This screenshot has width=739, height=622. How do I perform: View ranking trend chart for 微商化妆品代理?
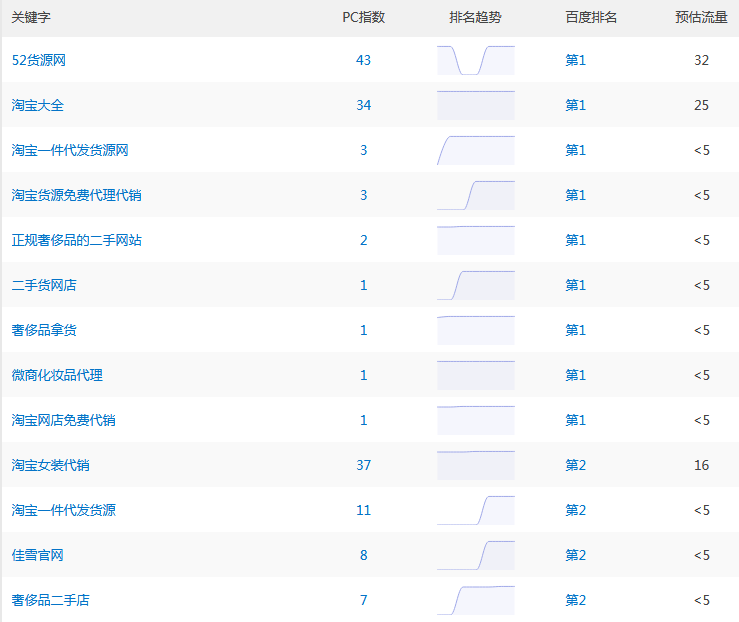pyautogui.click(x=476, y=375)
